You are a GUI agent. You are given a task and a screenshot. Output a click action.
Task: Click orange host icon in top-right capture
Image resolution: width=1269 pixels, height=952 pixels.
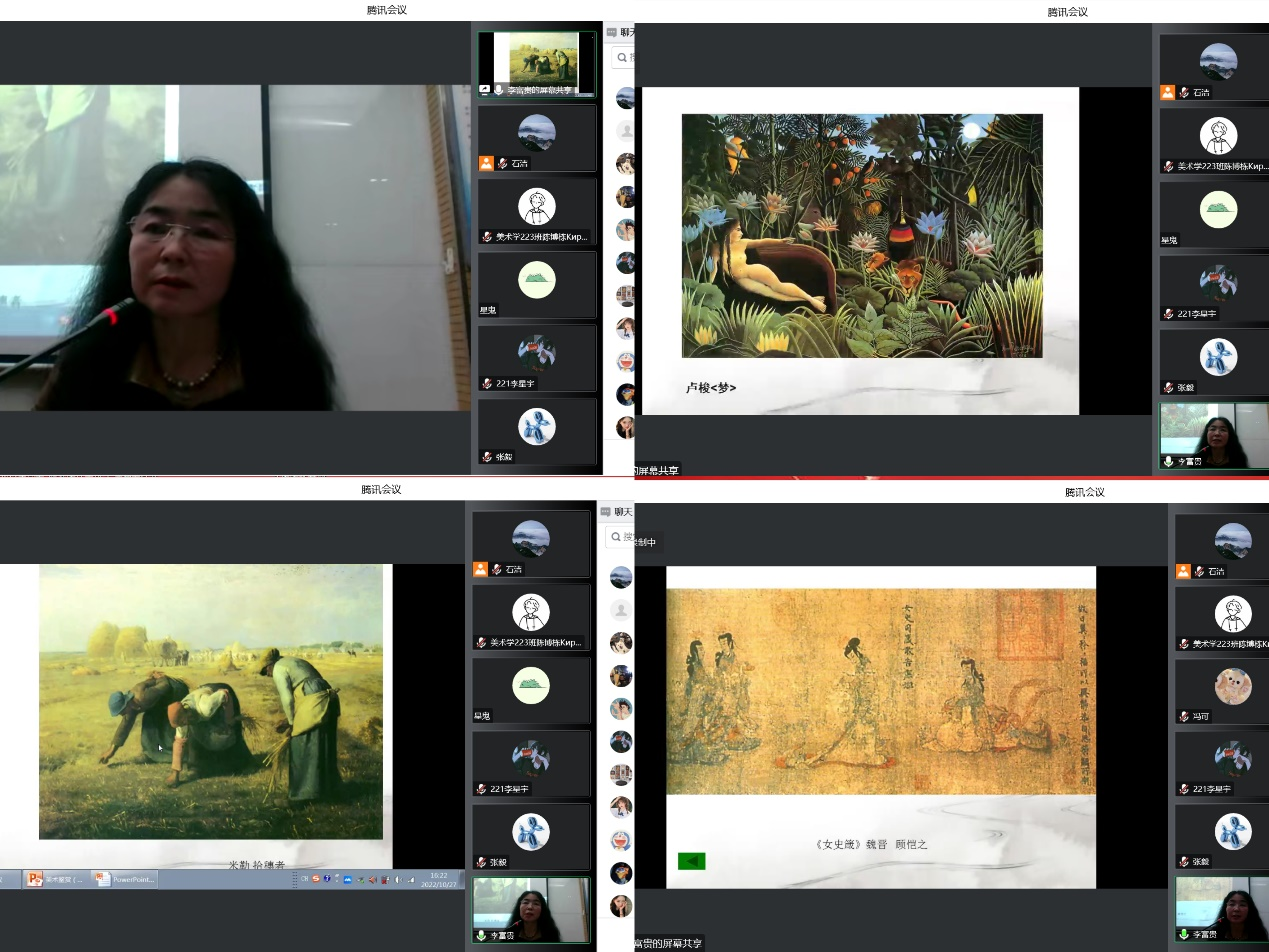click(1167, 93)
